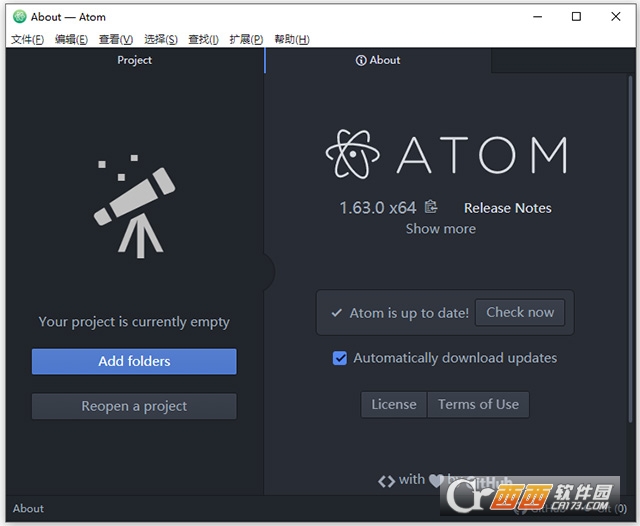The width and height of the screenshot is (640, 526).
Task: Click the info icon on the About tab
Action: click(x=361, y=60)
